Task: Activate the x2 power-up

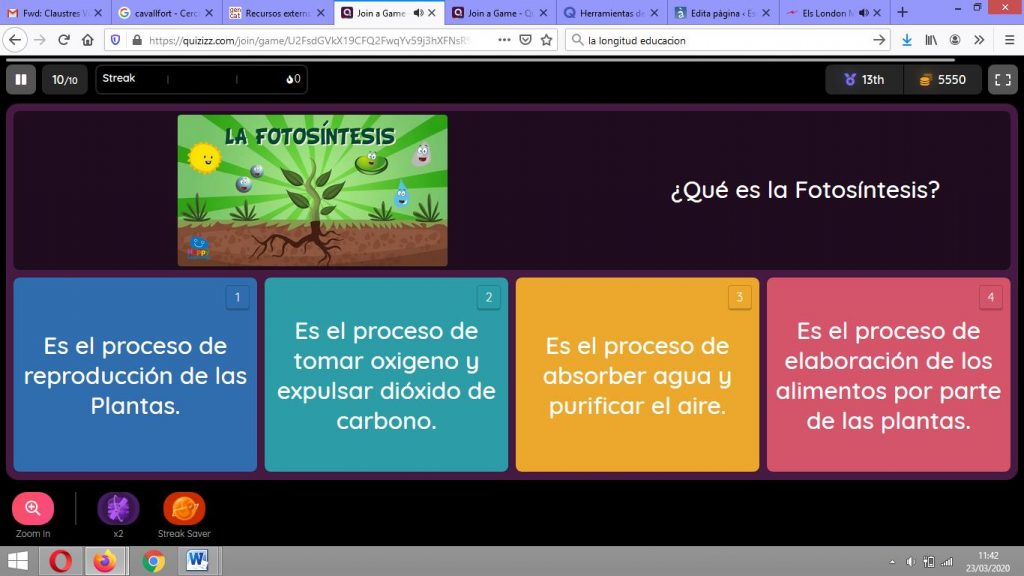Action: 118,508
